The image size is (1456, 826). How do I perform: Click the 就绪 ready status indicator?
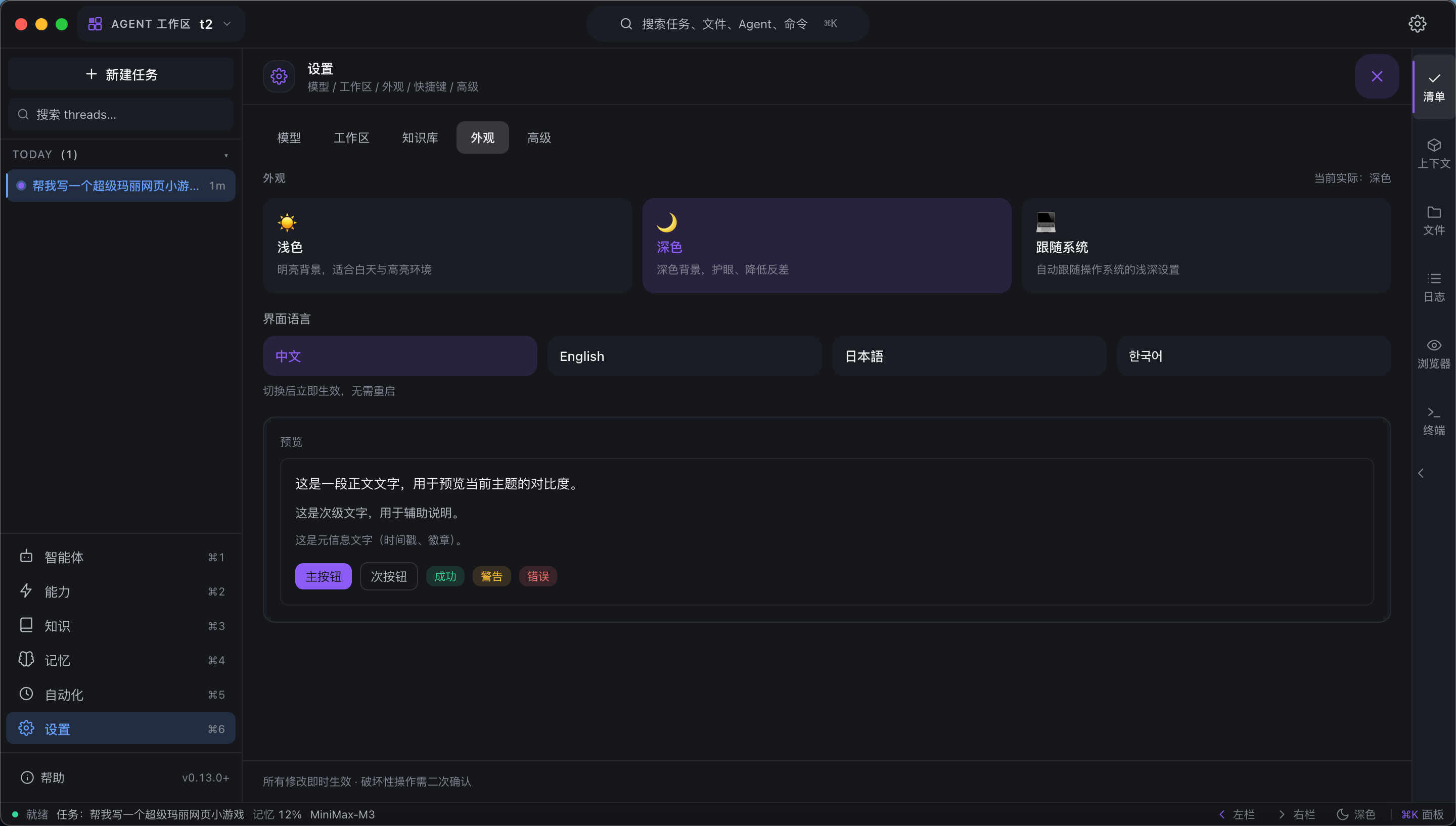tap(31, 815)
